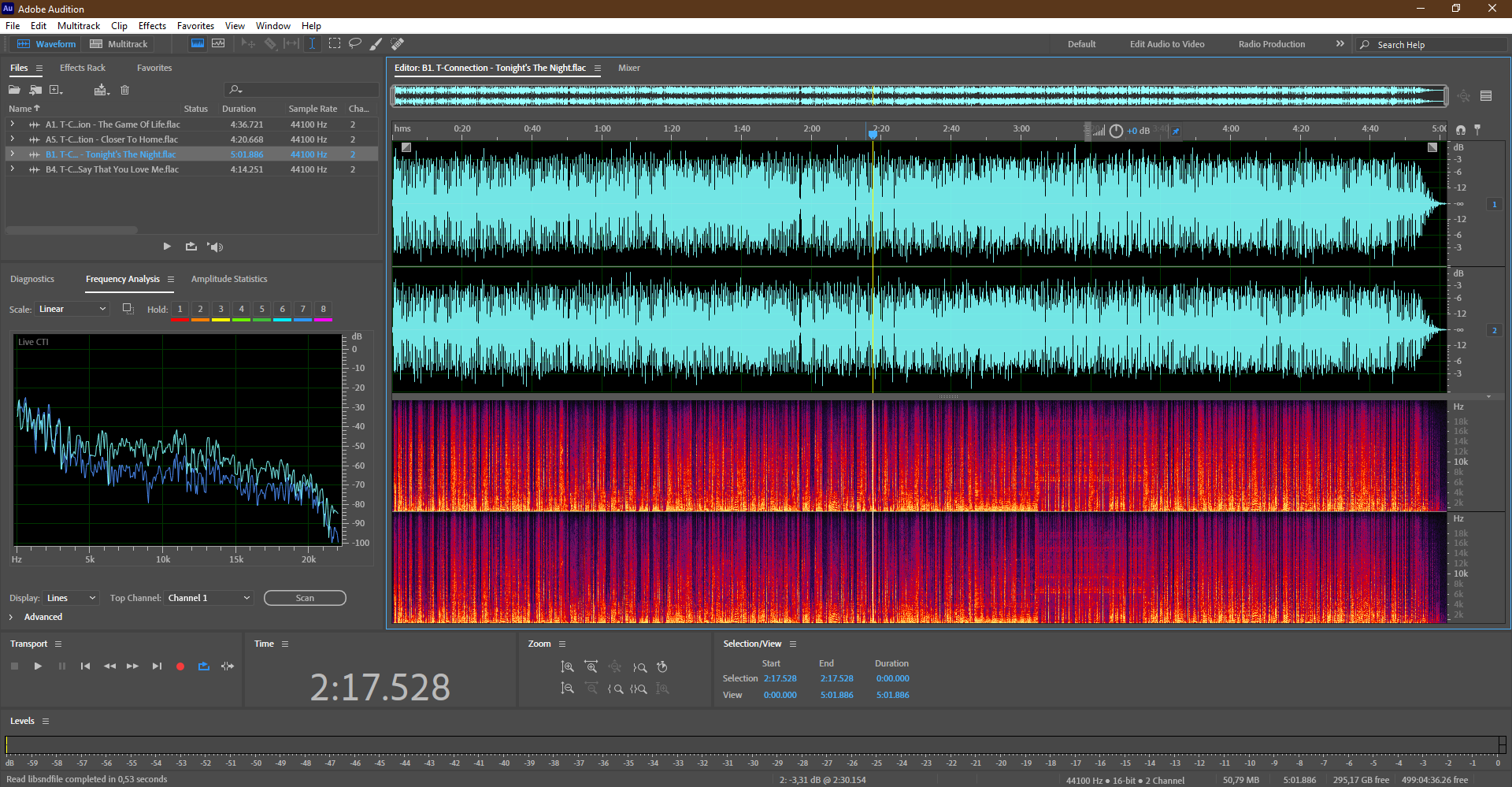This screenshot has width=1512, height=787.
Task: Expand B4 Say That You Love Me row
Action: tap(12, 169)
